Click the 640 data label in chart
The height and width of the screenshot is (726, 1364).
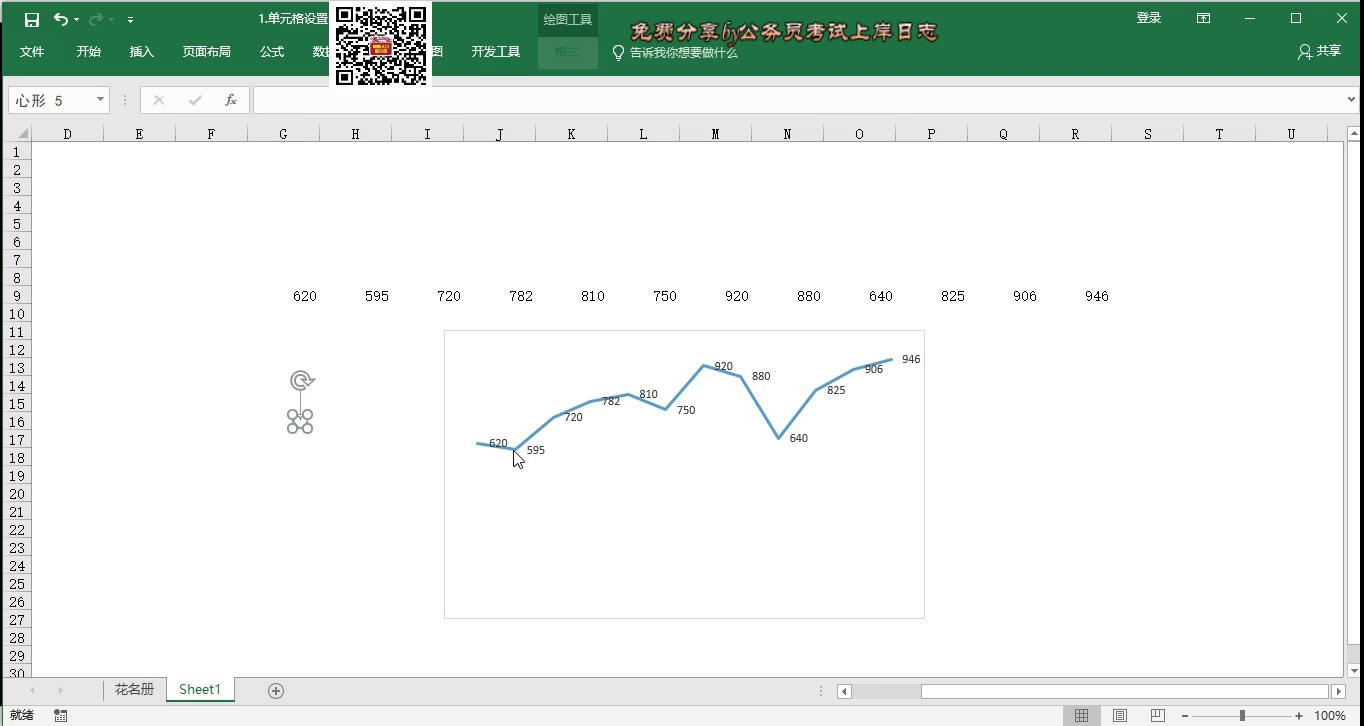798,438
